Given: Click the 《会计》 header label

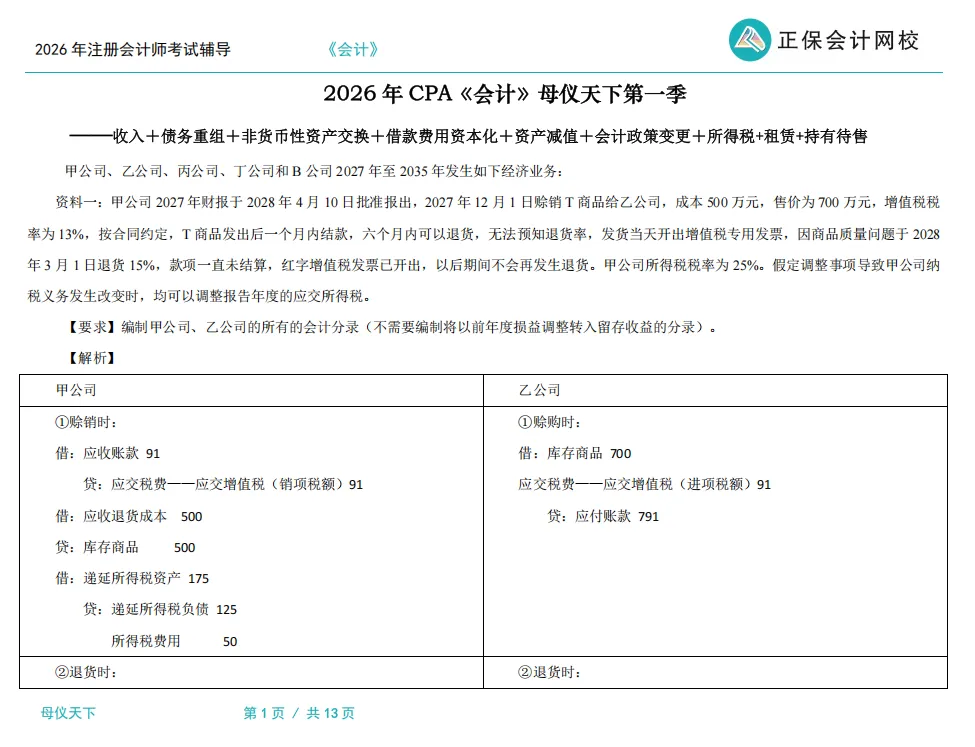Looking at the screenshot, I should [353, 49].
